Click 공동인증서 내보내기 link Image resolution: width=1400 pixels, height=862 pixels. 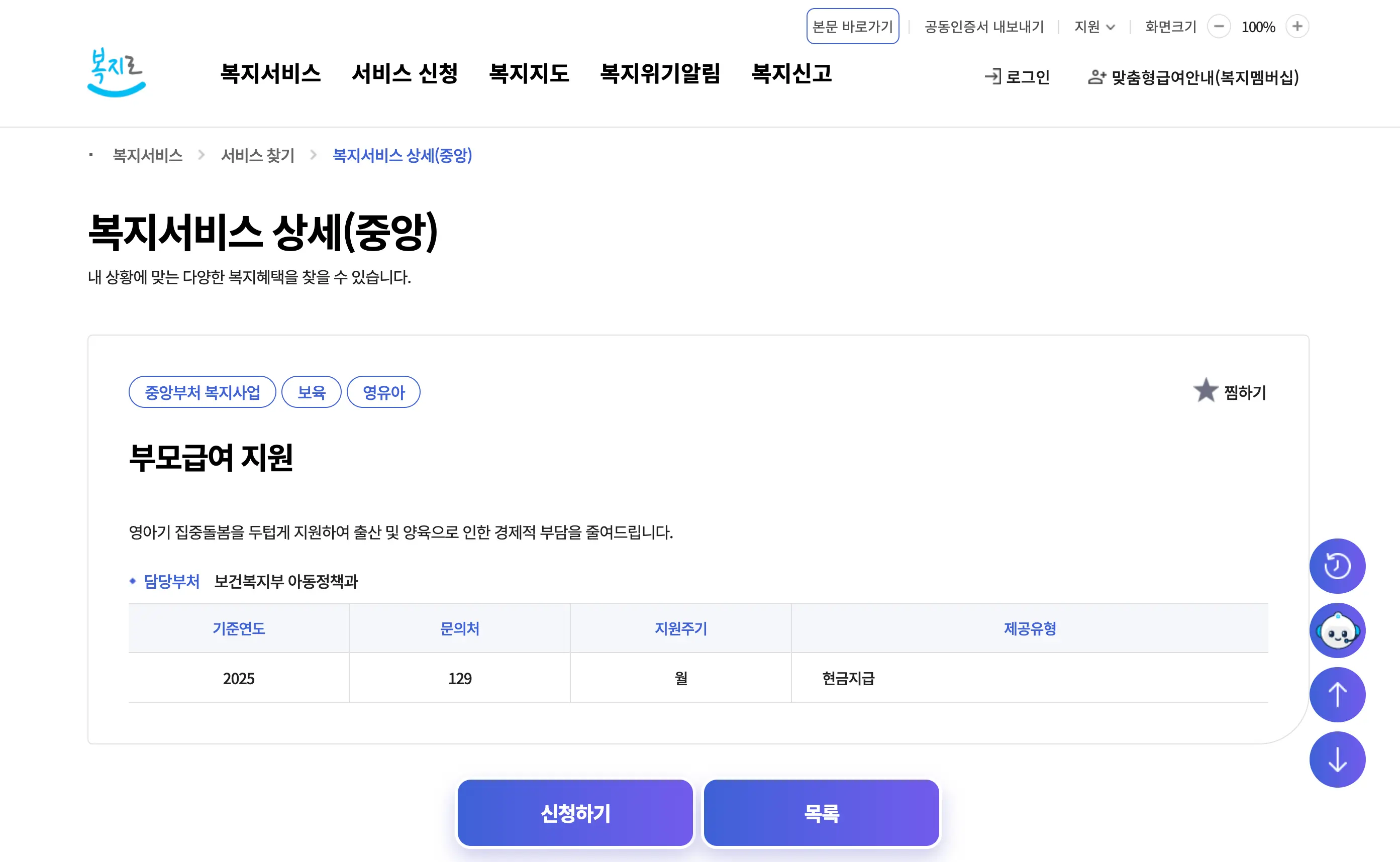984,27
